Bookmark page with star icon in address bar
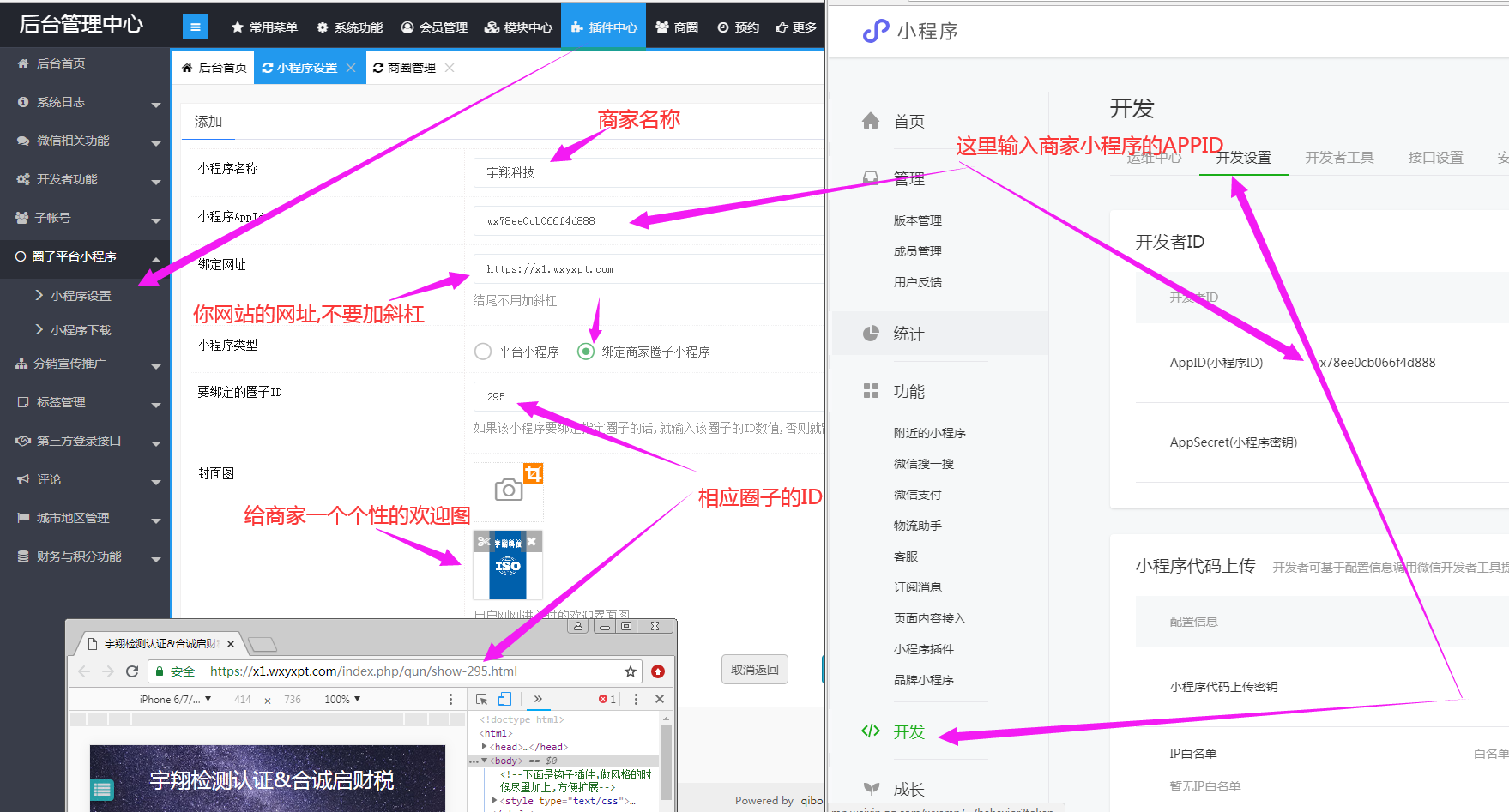1509x812 pixels. click(x=631, y=671)
